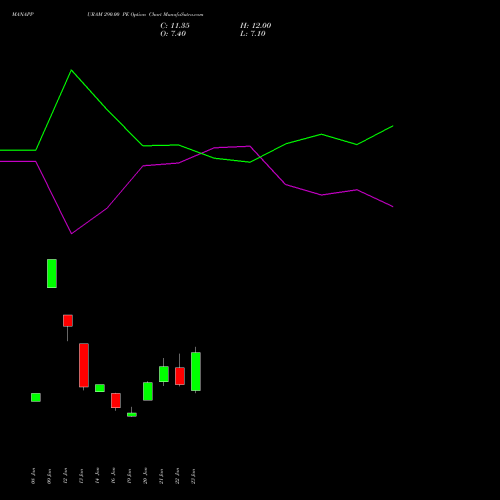Click the '16 Jan' date axis label
Viewport: 500px width, 500px height.
tap(113, 476)
